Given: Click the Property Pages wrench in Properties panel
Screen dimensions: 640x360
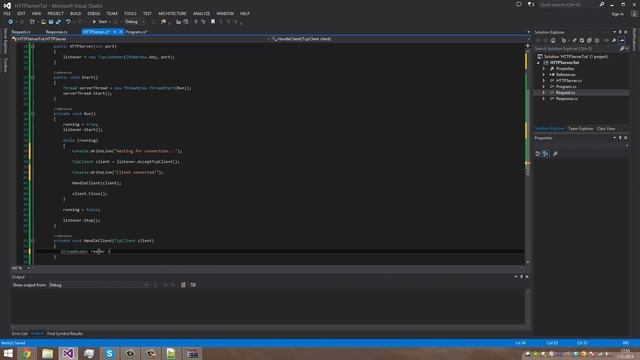Looking at the screenshot, I should pos(556,154).
